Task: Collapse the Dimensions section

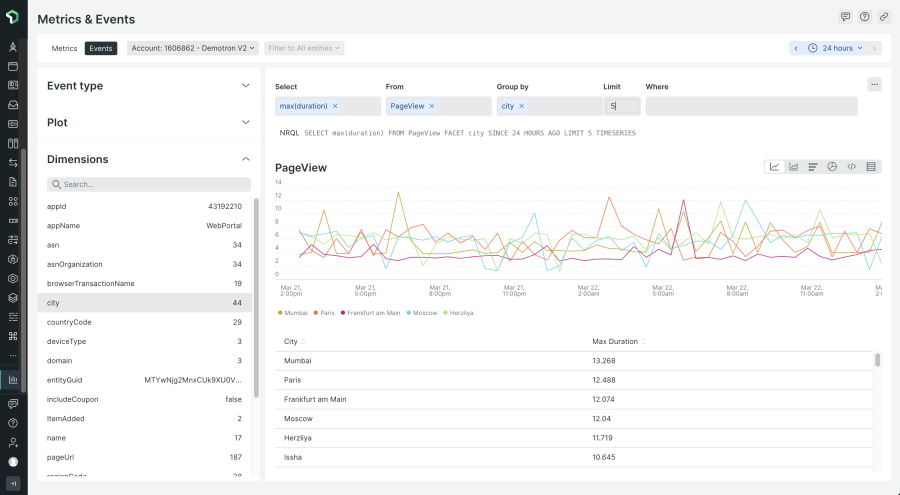Action: point(246,159)
